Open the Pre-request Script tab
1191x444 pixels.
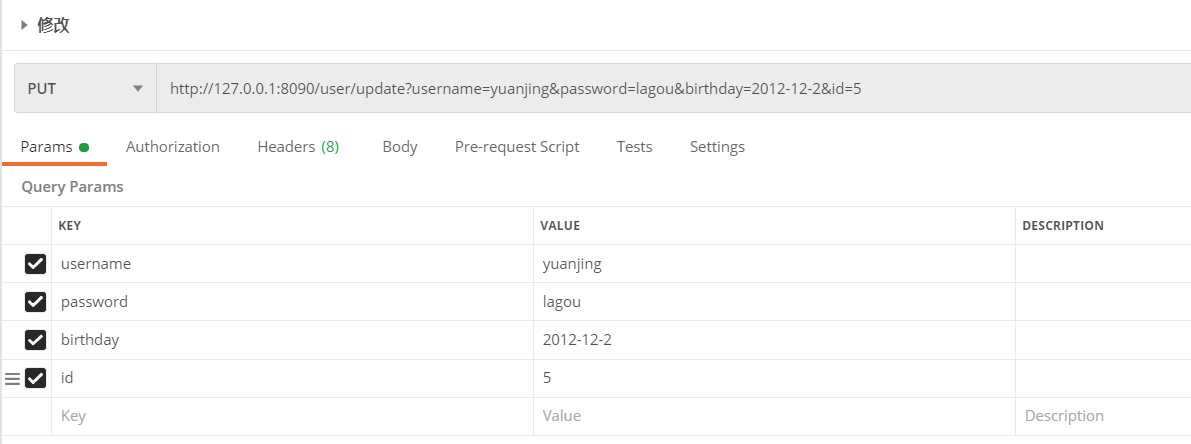tap(516, 147)
